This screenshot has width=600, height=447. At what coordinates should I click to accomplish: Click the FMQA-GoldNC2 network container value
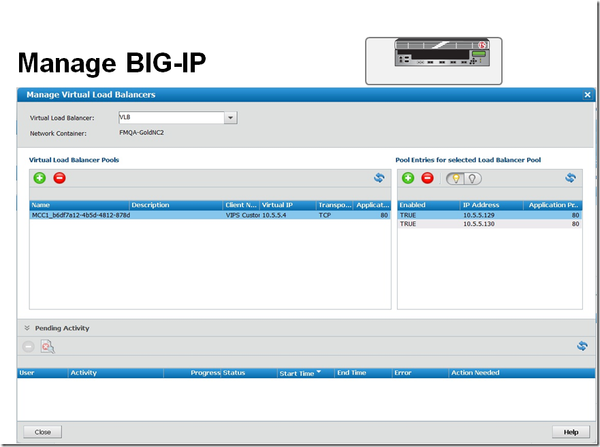(142, 133)
